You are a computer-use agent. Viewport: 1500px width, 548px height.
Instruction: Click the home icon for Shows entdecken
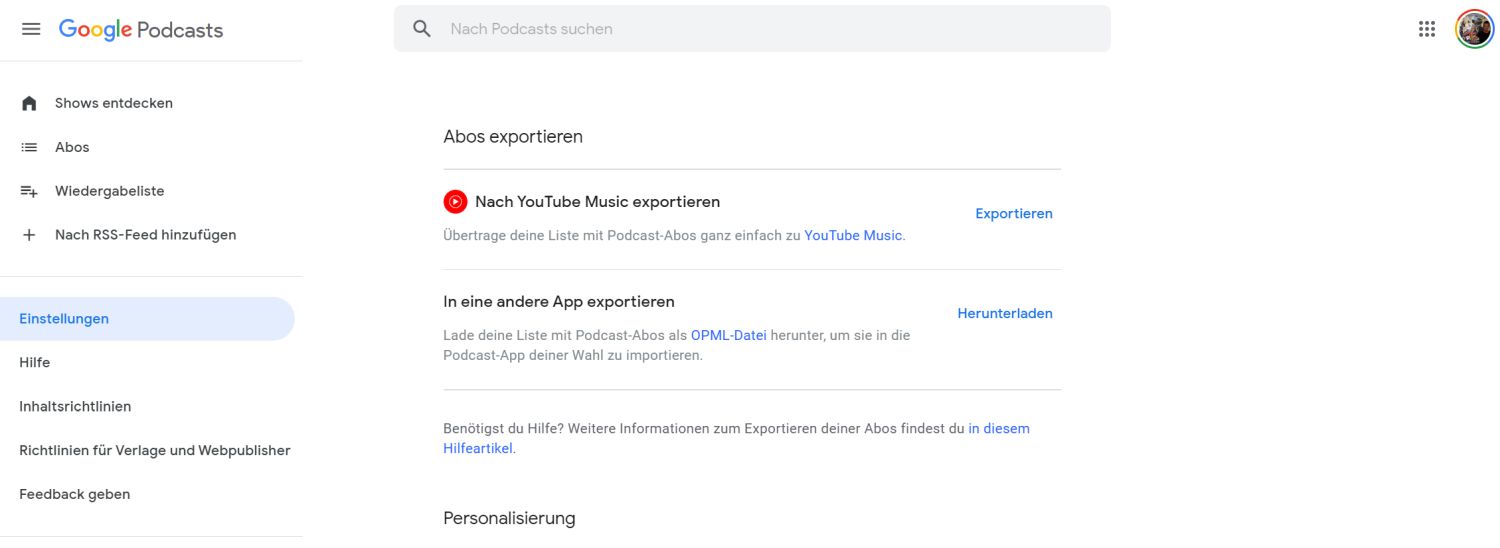[29, 103]
